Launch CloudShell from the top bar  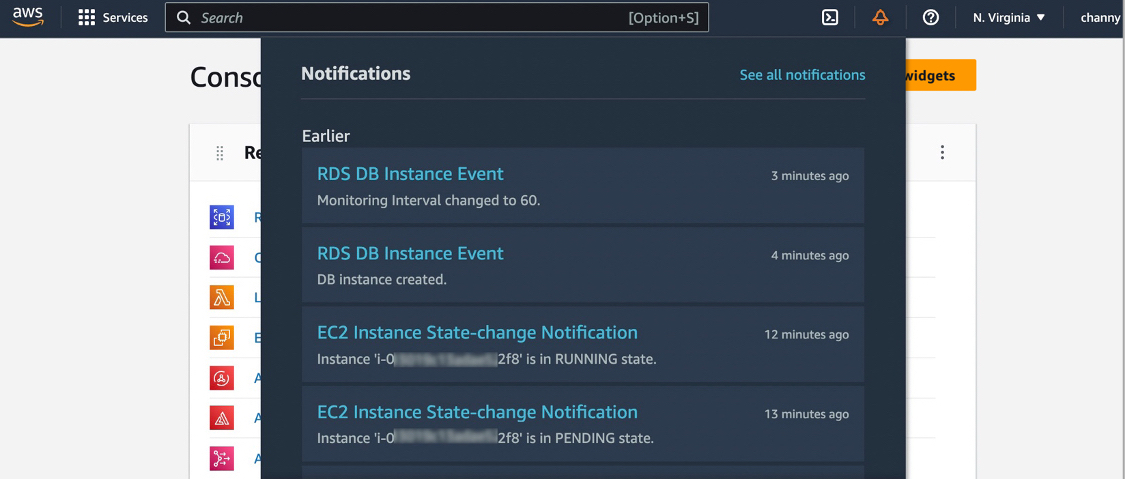(x=830, y=18)
